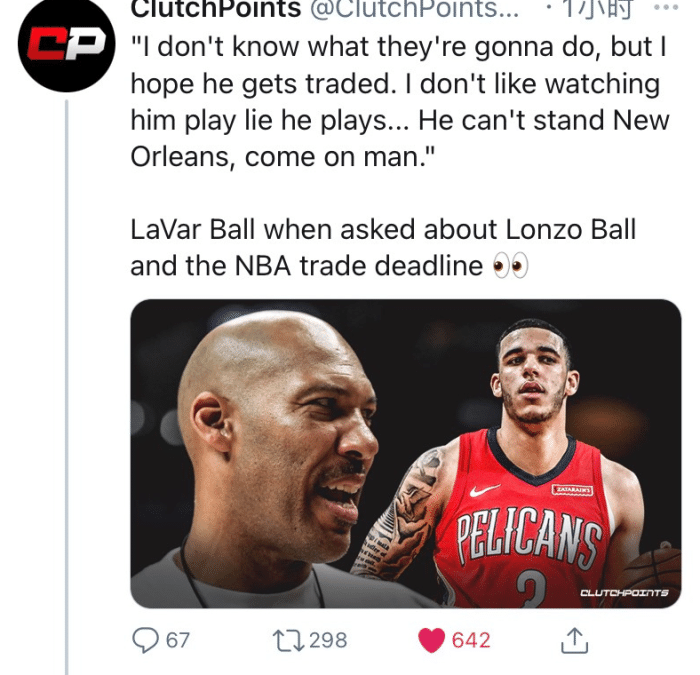The image size is (700, 675).
Task: Open the attached LaVar and Lonzo image
Action: coord(405,454)
